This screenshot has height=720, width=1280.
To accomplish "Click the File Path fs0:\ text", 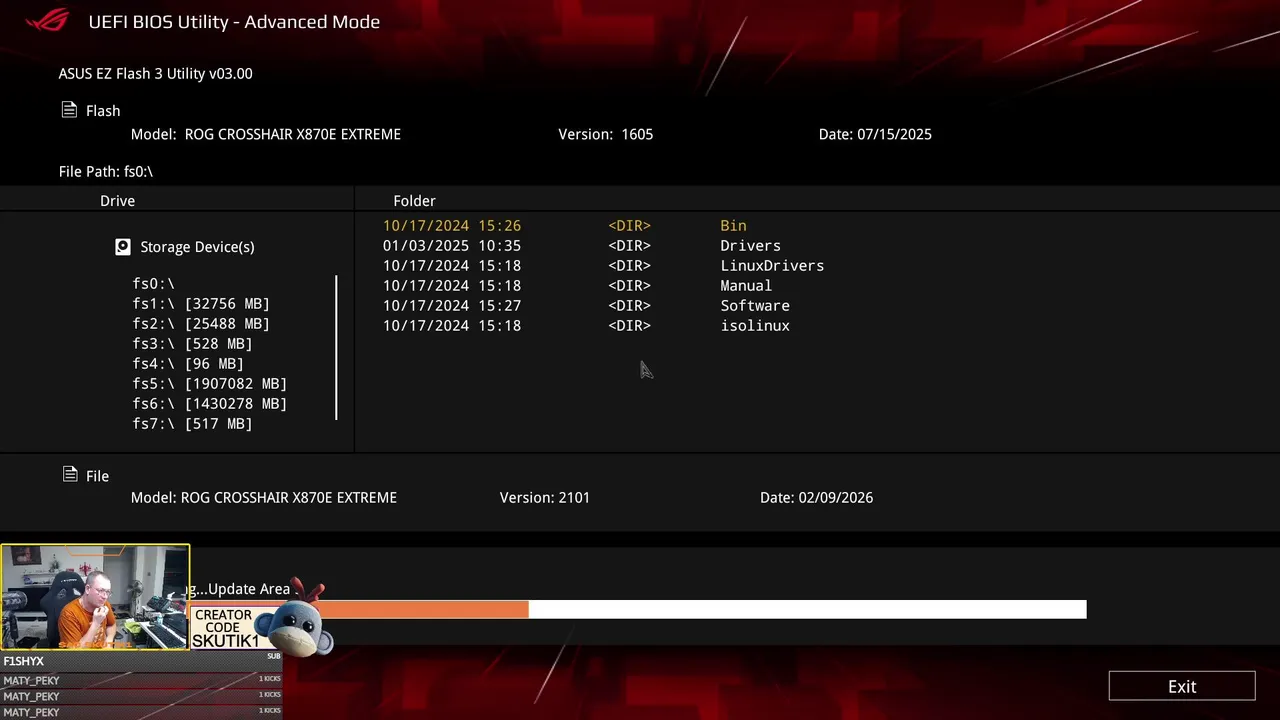I will tap(106, 171).
